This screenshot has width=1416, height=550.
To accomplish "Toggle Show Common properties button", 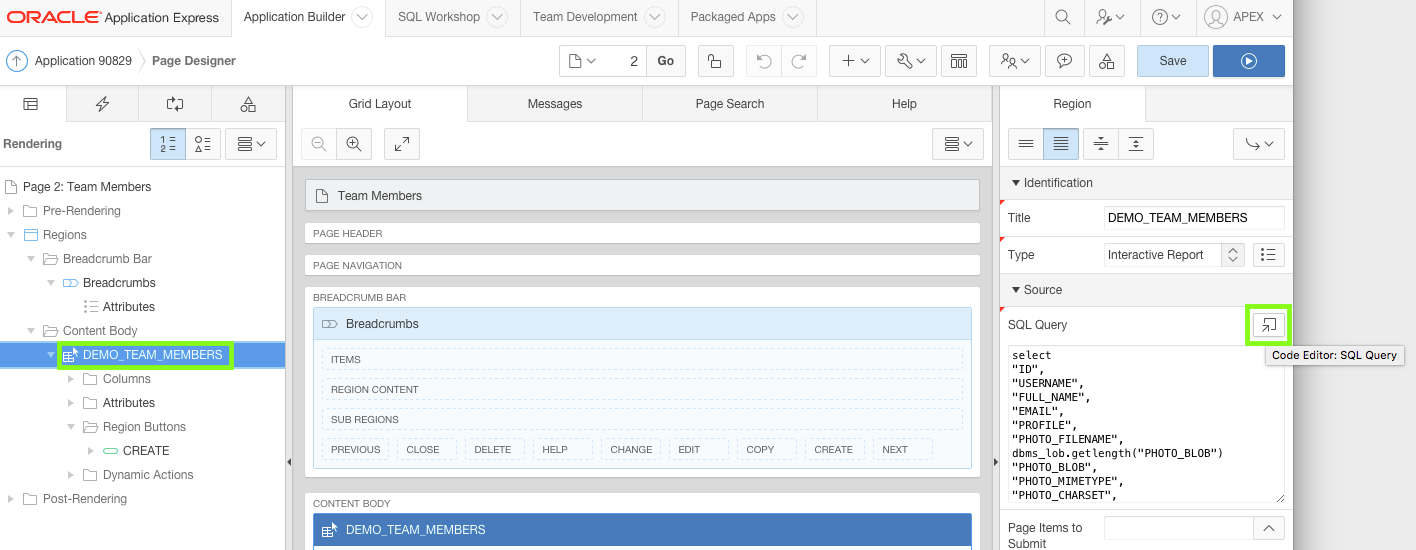I will (1025, 144).
